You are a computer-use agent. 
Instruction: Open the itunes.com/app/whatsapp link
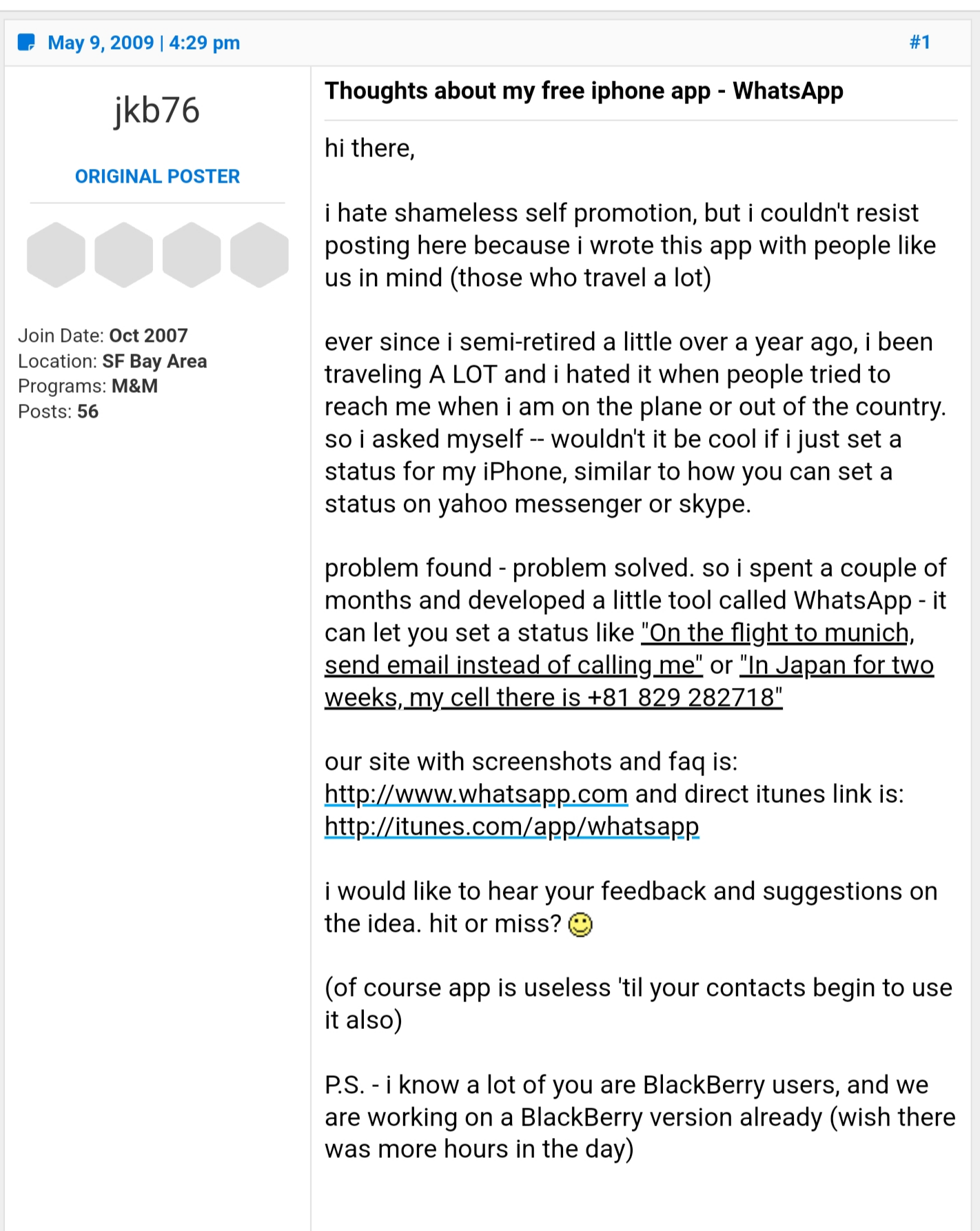coord(511,826)
